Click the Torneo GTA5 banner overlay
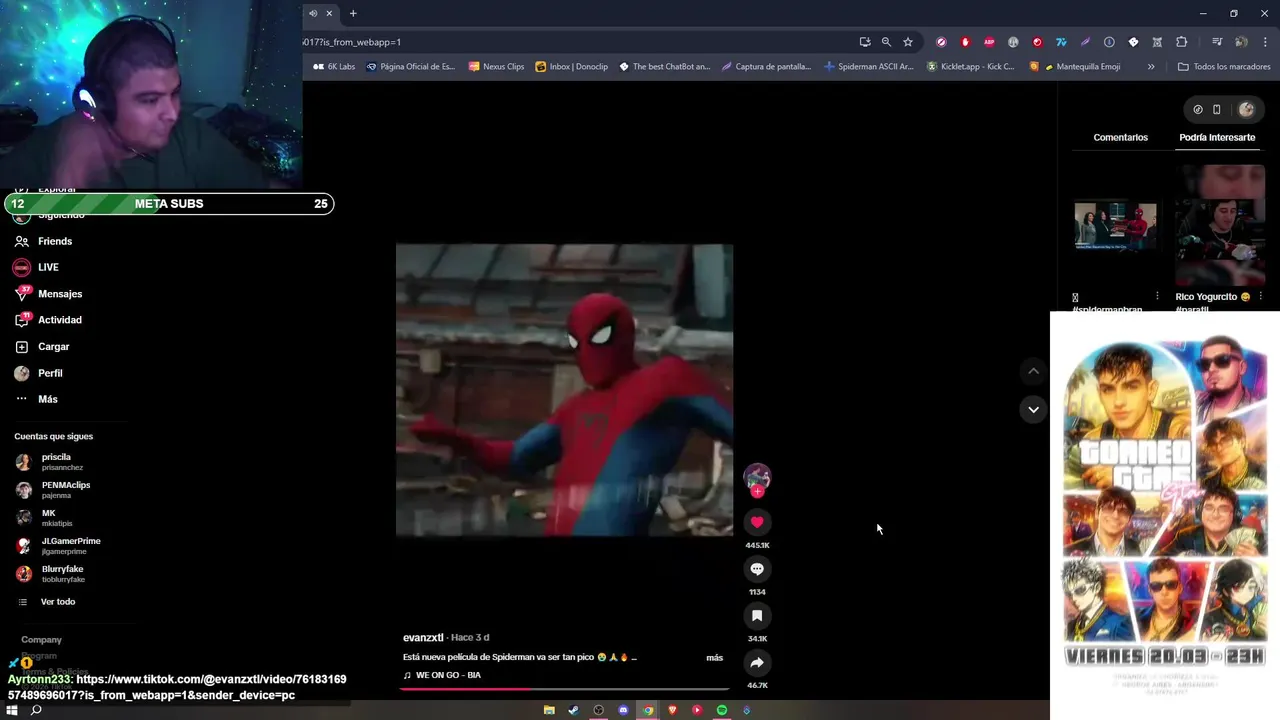The height and width of the screenshot is (720, 1280). (x=1164, y=515)
